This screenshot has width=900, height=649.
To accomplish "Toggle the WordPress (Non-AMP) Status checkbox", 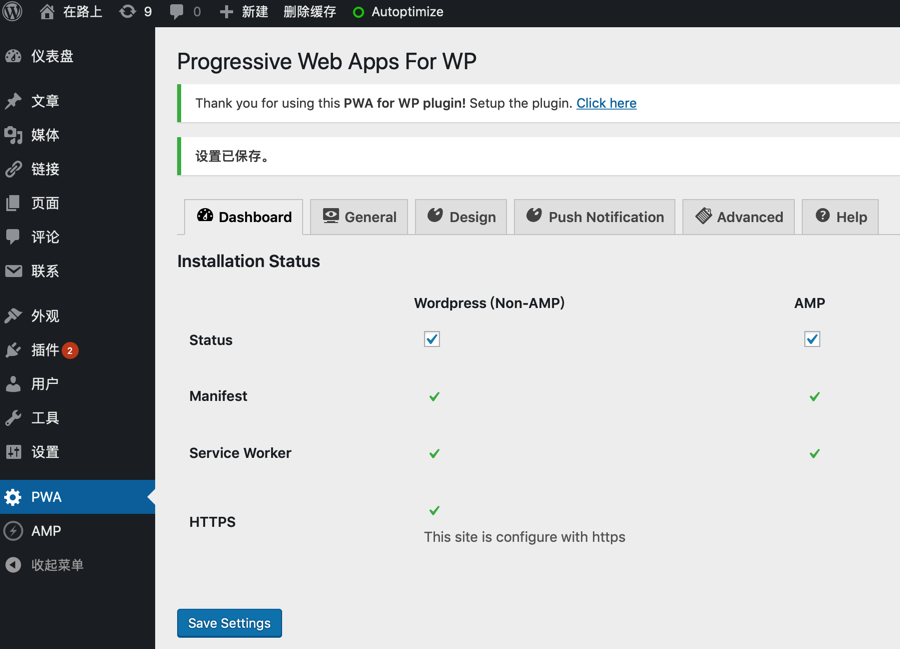I will [432, 339].
